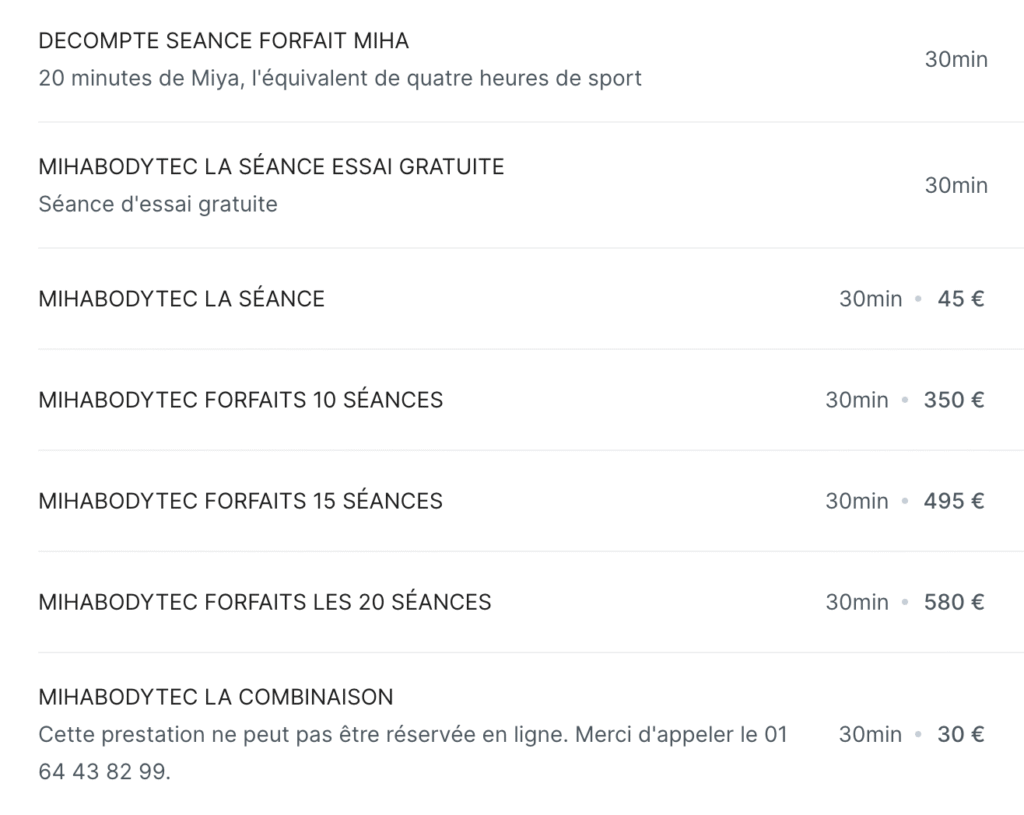Image resolution: width=1024 pixels, height=815 pixels.
Task: Click the 495 € price
Action: [953, 501]
